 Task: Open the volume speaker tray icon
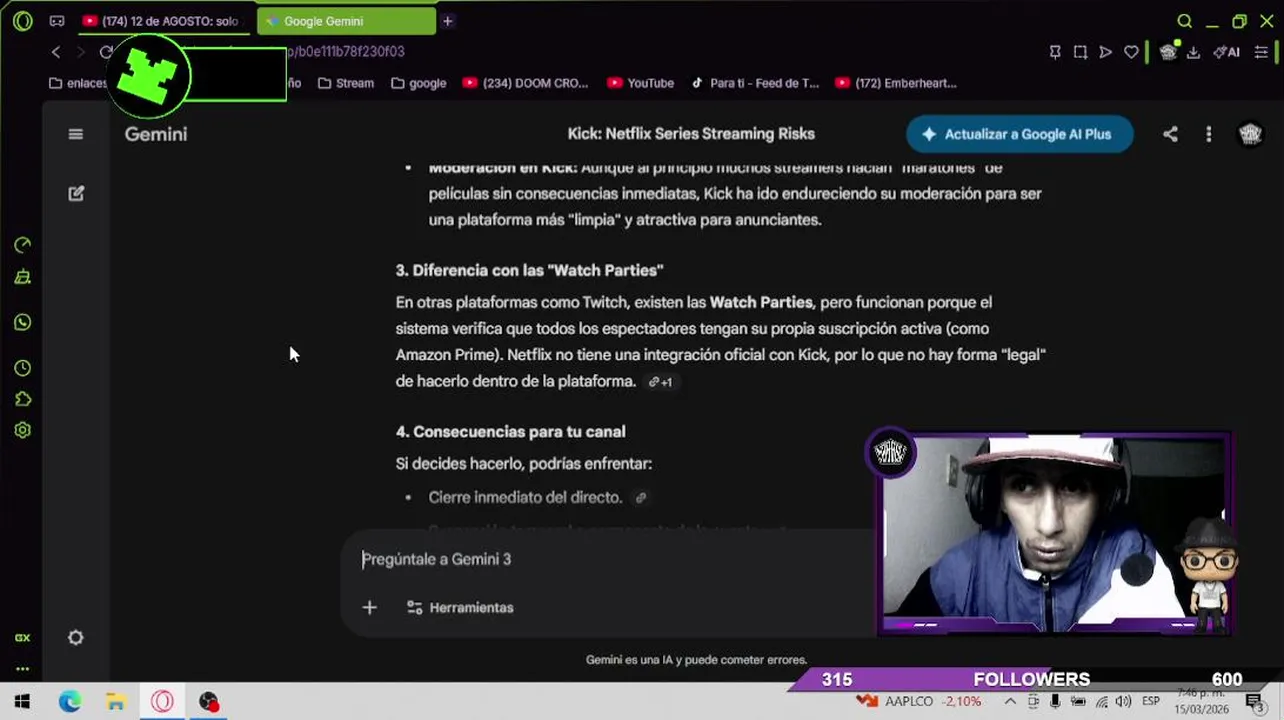pos(1123,702)
